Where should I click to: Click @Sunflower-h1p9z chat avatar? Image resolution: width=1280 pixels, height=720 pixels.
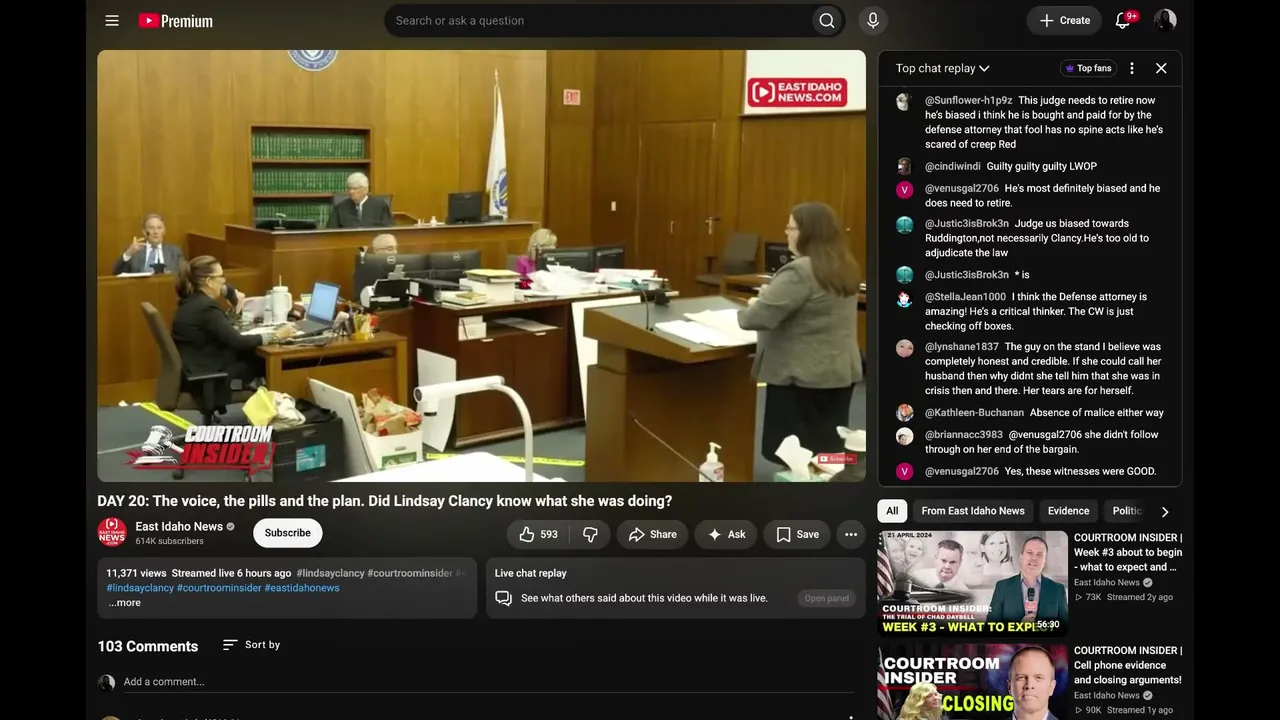click(904, 101)
